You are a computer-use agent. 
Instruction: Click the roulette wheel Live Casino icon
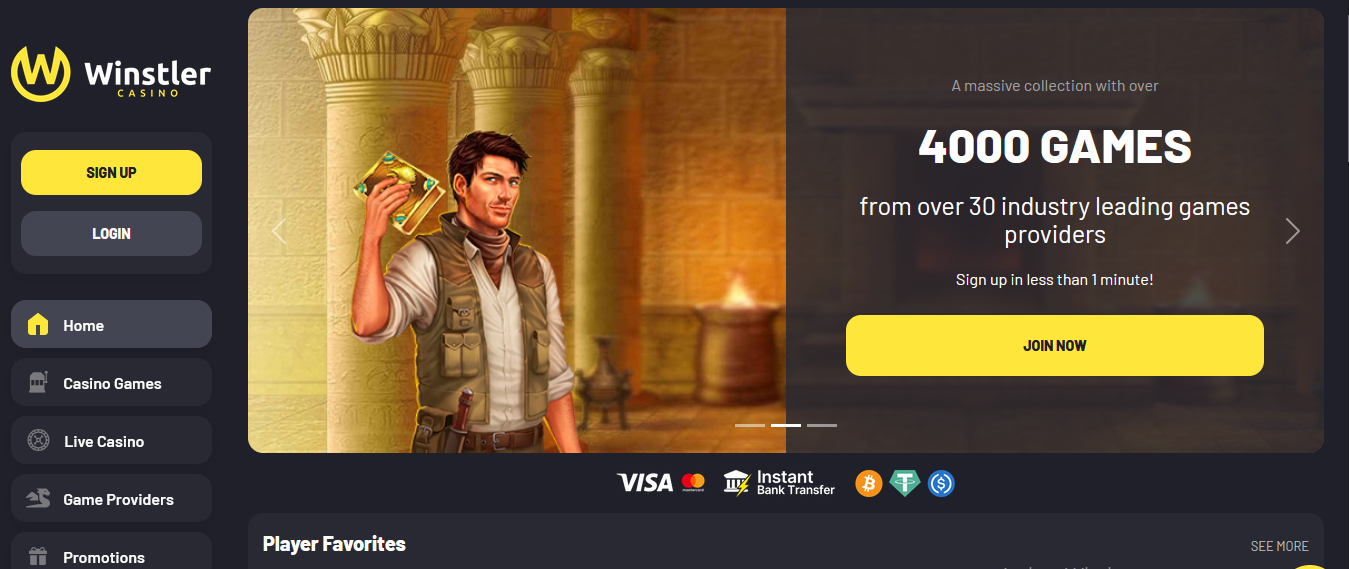coord(38,441)
